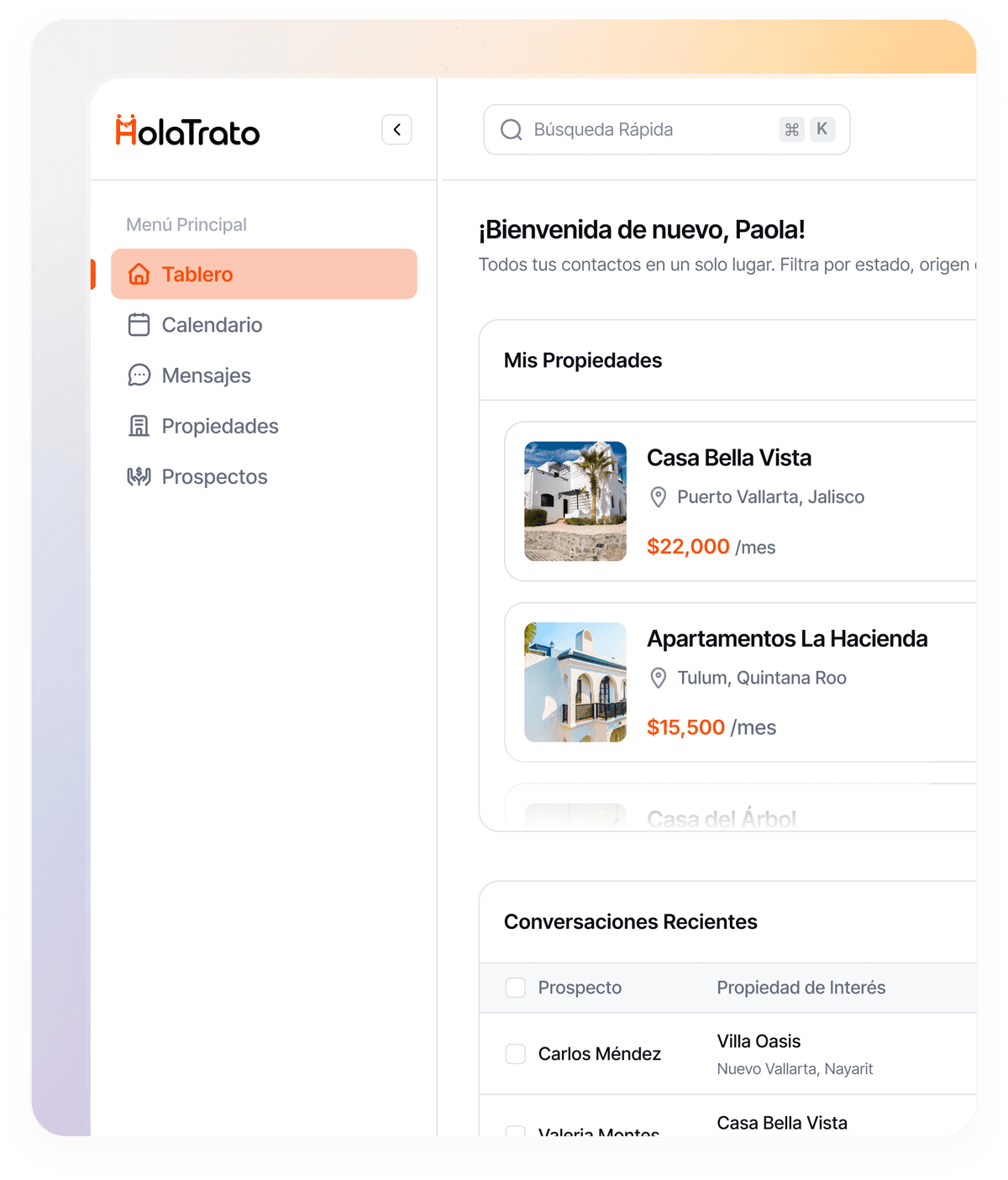Screen dimensions: 1008x1180
Task: Click the Propiedades building icon
Action: click(x=139, y=426)
